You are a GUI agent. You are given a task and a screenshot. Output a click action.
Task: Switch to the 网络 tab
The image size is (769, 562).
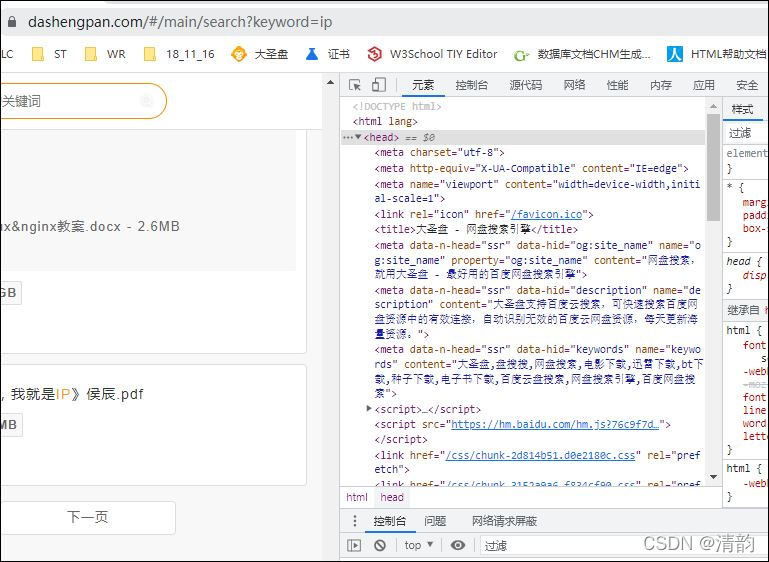574,85
